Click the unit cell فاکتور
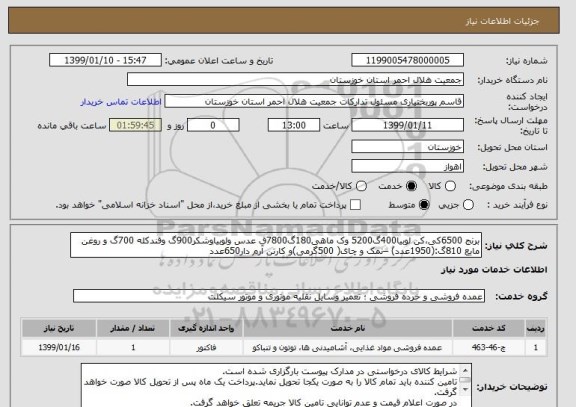This screenshot has height=407, width=576. [206, 347]
